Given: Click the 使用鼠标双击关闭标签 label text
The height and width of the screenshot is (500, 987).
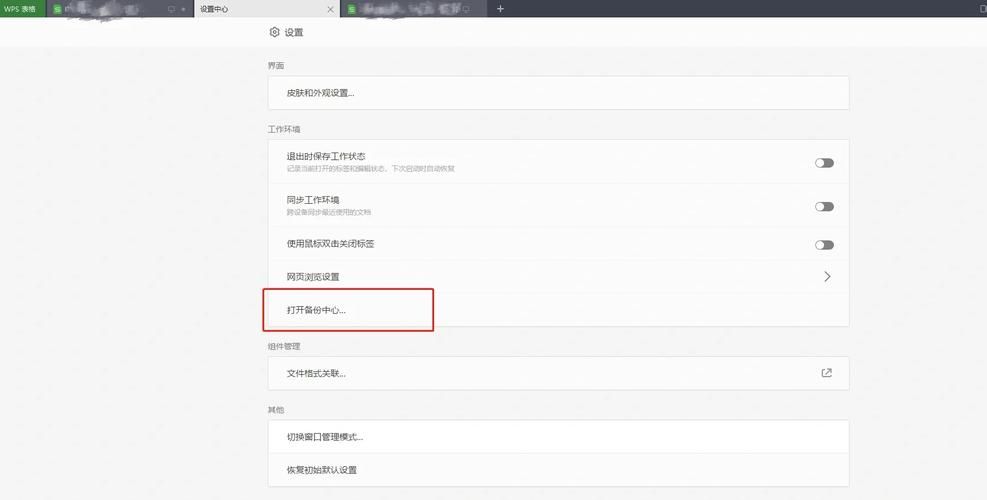Looking at the screenshot, I should (330, 244).
